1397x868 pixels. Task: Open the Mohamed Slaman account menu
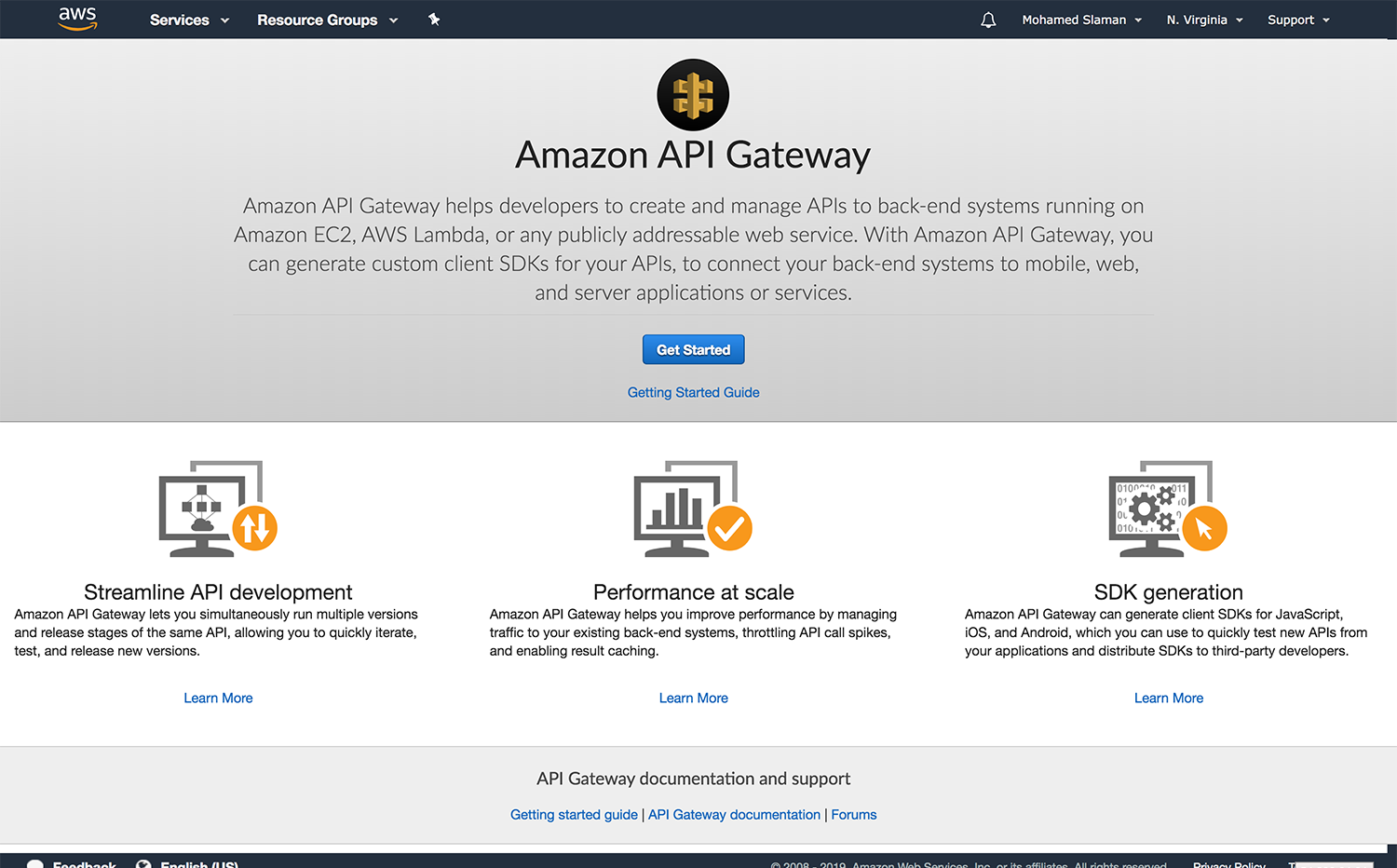coord(1082,20)
